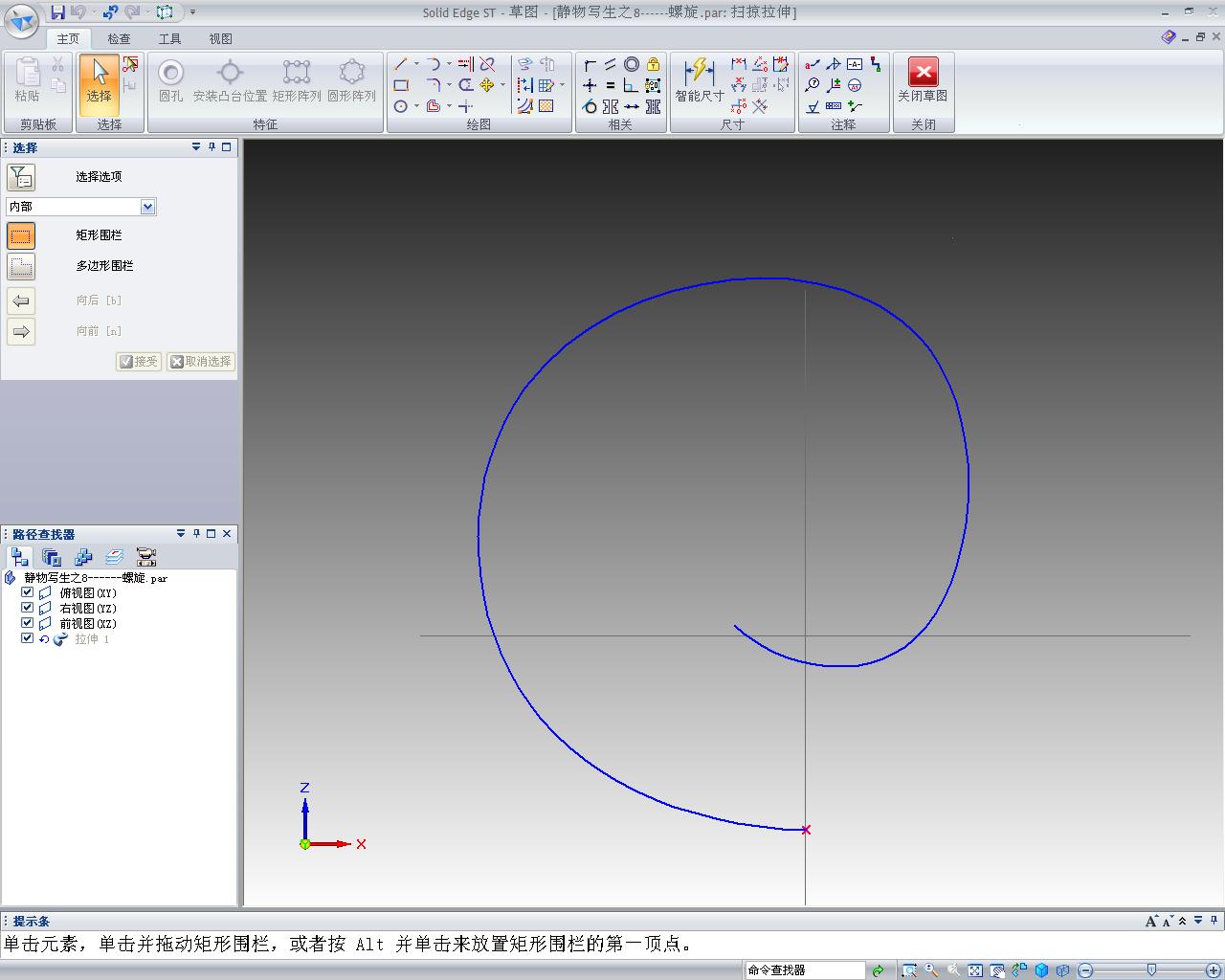Click the Fit view icon in status bar

click(x=974, y=970)
